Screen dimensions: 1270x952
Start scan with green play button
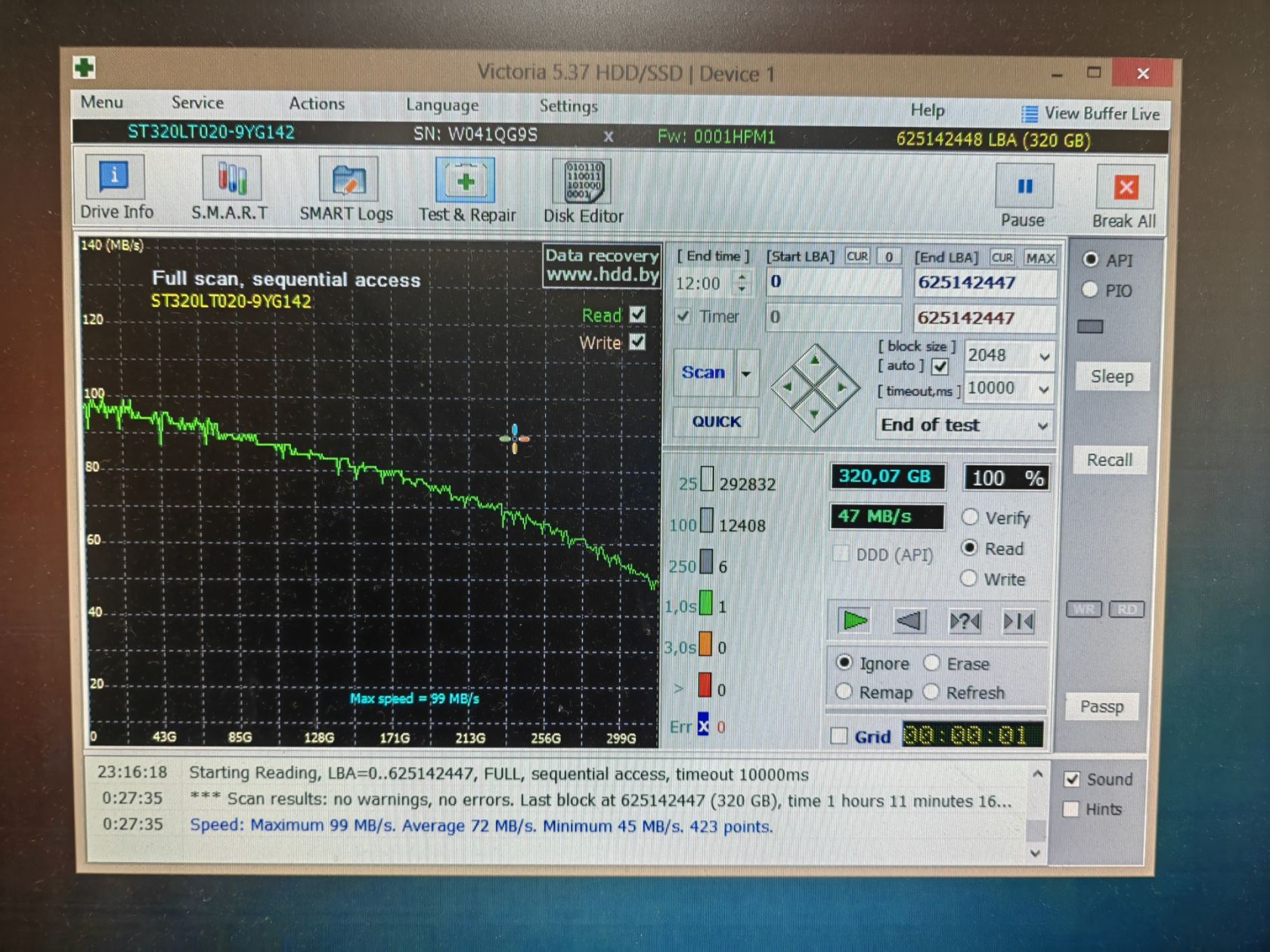pos(855,621)
